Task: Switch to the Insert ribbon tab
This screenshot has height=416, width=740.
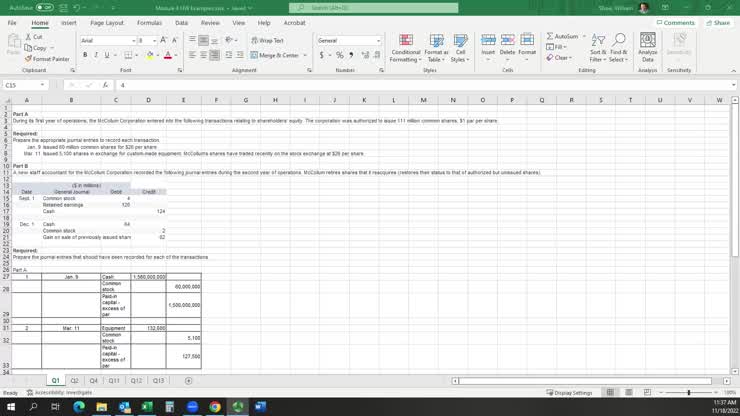Action: point(68,23)
